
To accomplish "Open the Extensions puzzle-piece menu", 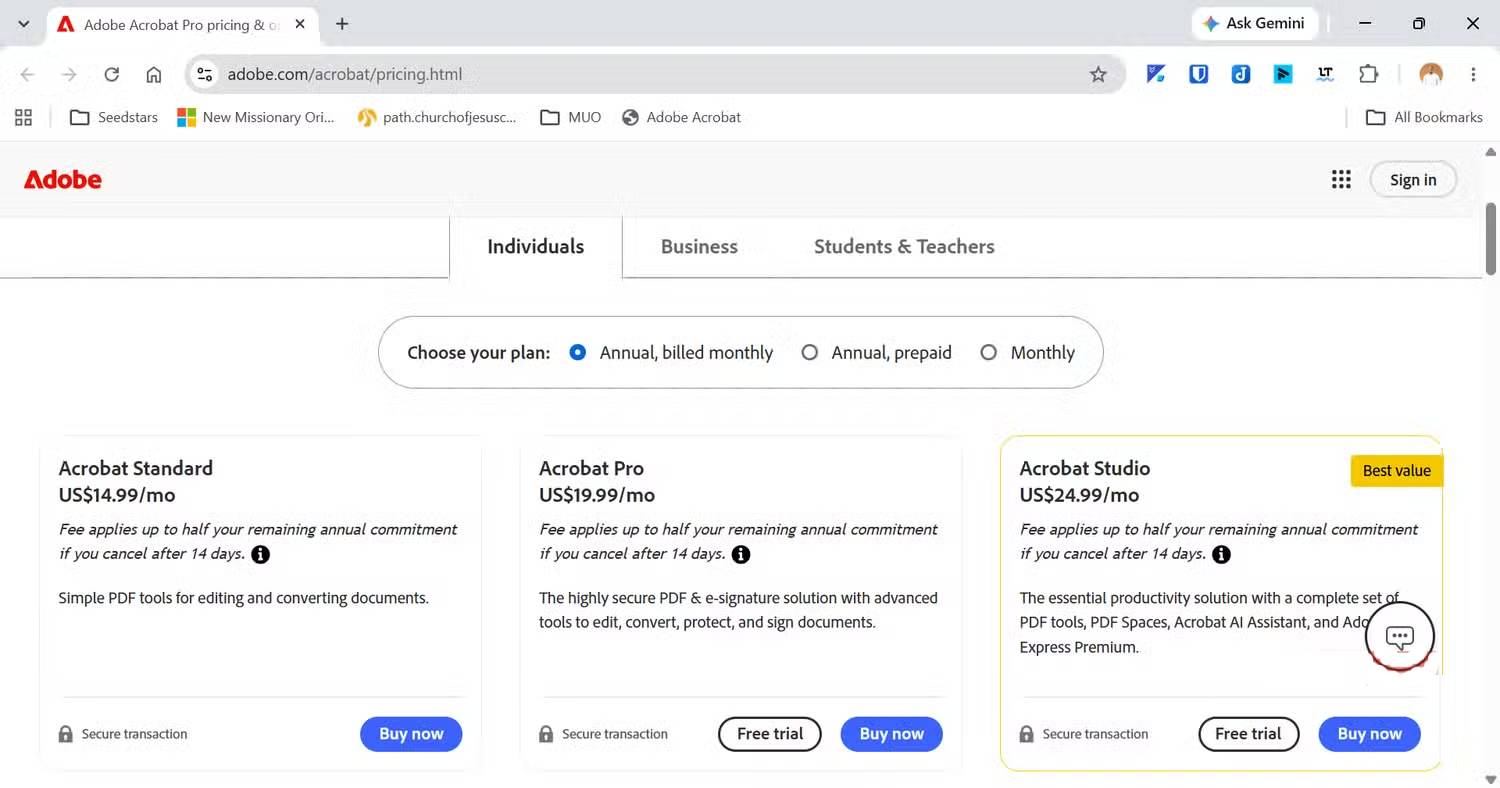I will [x=1368, y=74].
